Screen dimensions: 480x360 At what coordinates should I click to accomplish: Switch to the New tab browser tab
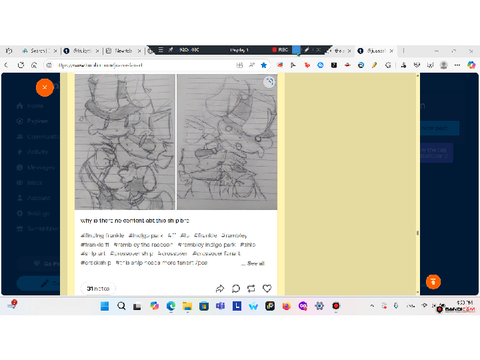pos(123,51)
